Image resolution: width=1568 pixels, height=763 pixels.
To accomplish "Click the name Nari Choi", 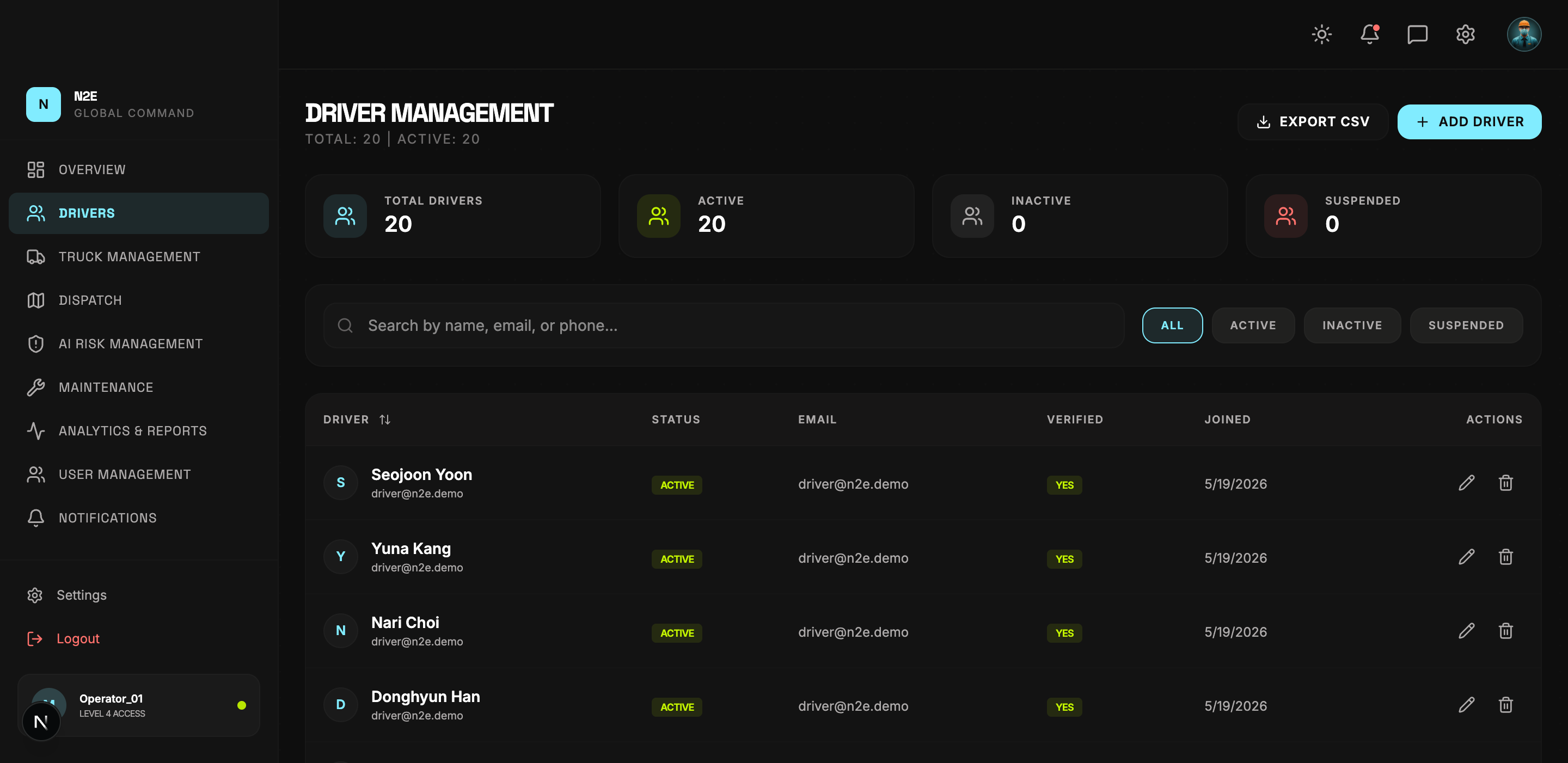I will tap(405, 623).
